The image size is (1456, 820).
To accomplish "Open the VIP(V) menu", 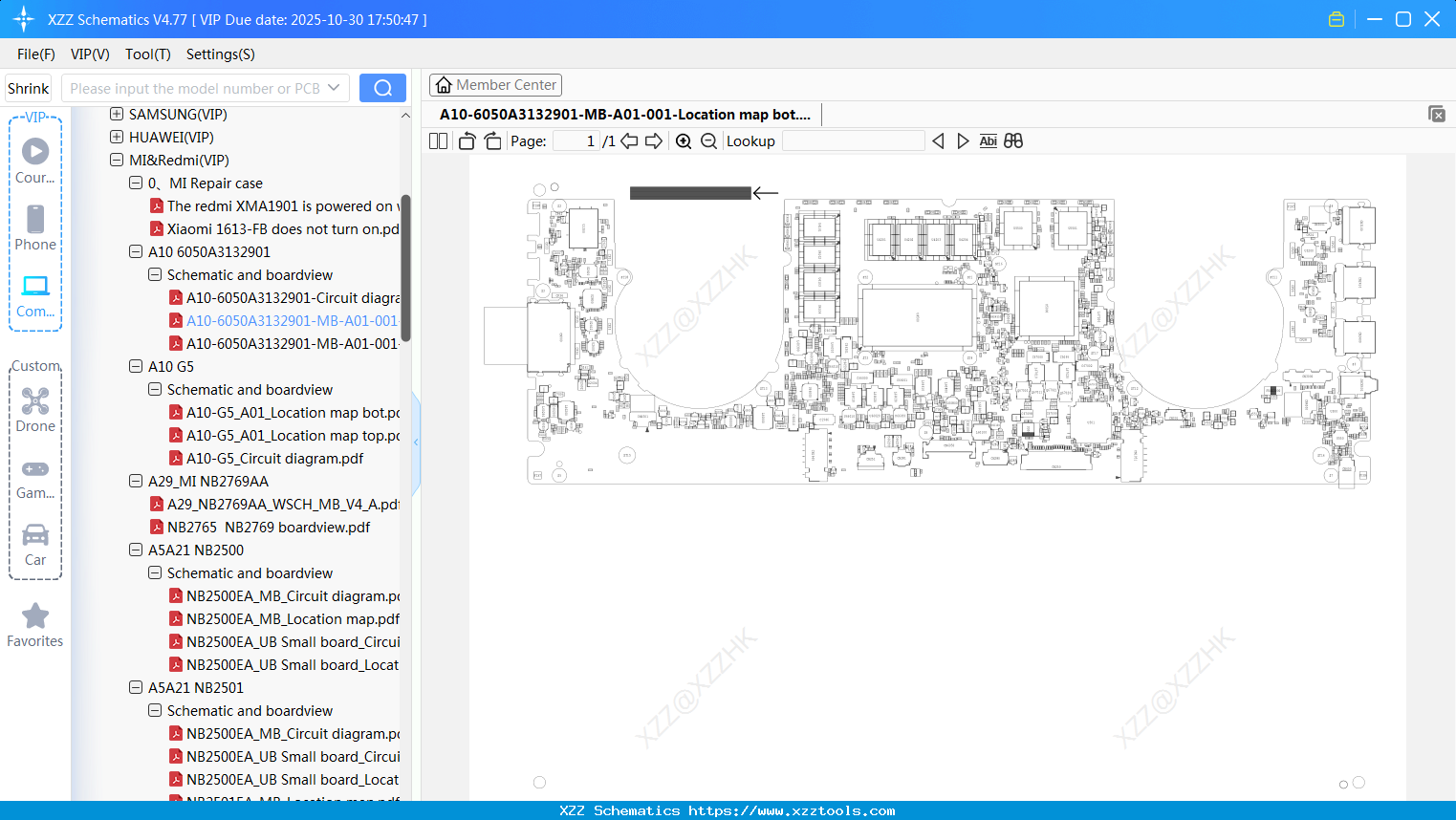I will coord(90,54).
